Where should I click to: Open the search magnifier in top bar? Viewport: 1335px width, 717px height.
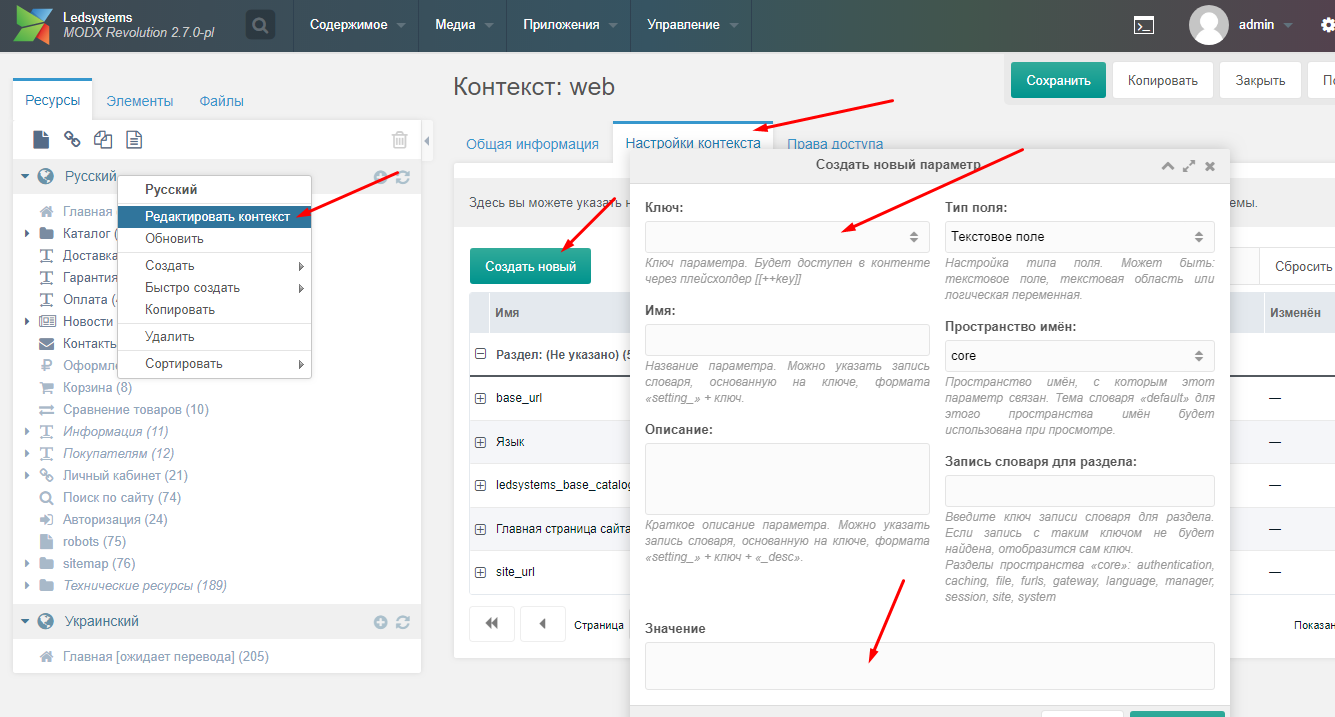tap(260, 25)
